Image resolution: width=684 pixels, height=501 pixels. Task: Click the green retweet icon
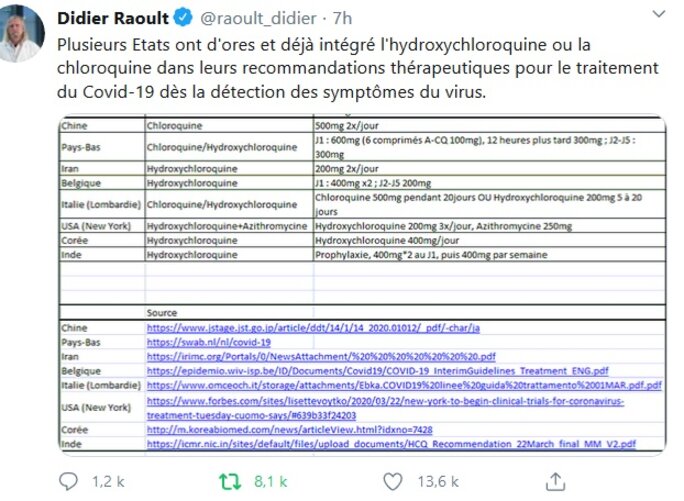pos(229,480)
